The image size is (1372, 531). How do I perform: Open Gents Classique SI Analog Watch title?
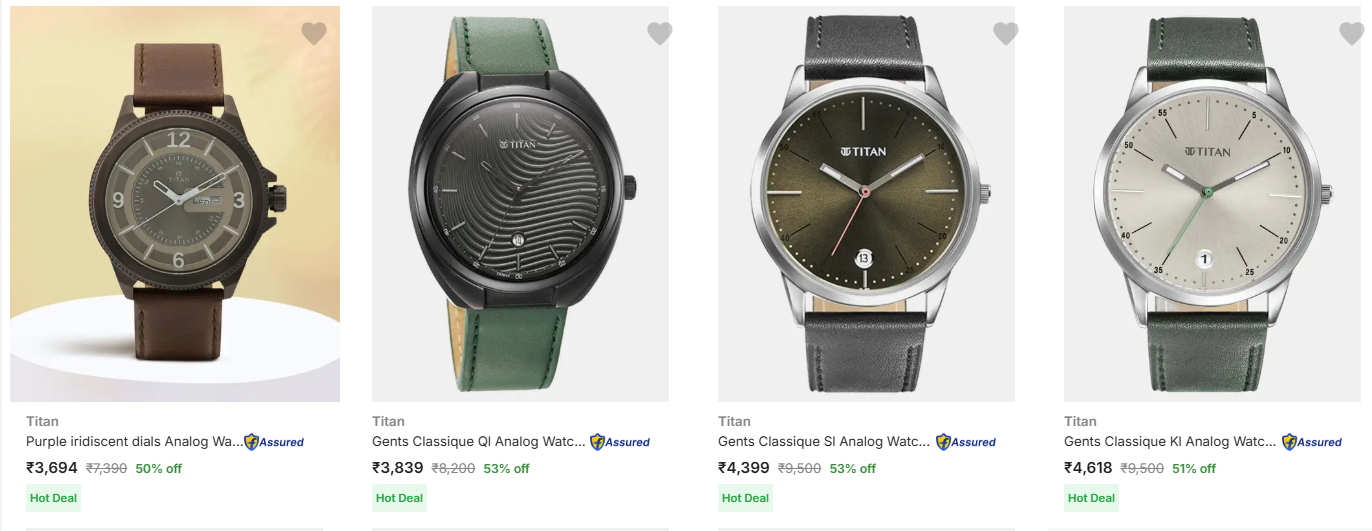[825, 442]
